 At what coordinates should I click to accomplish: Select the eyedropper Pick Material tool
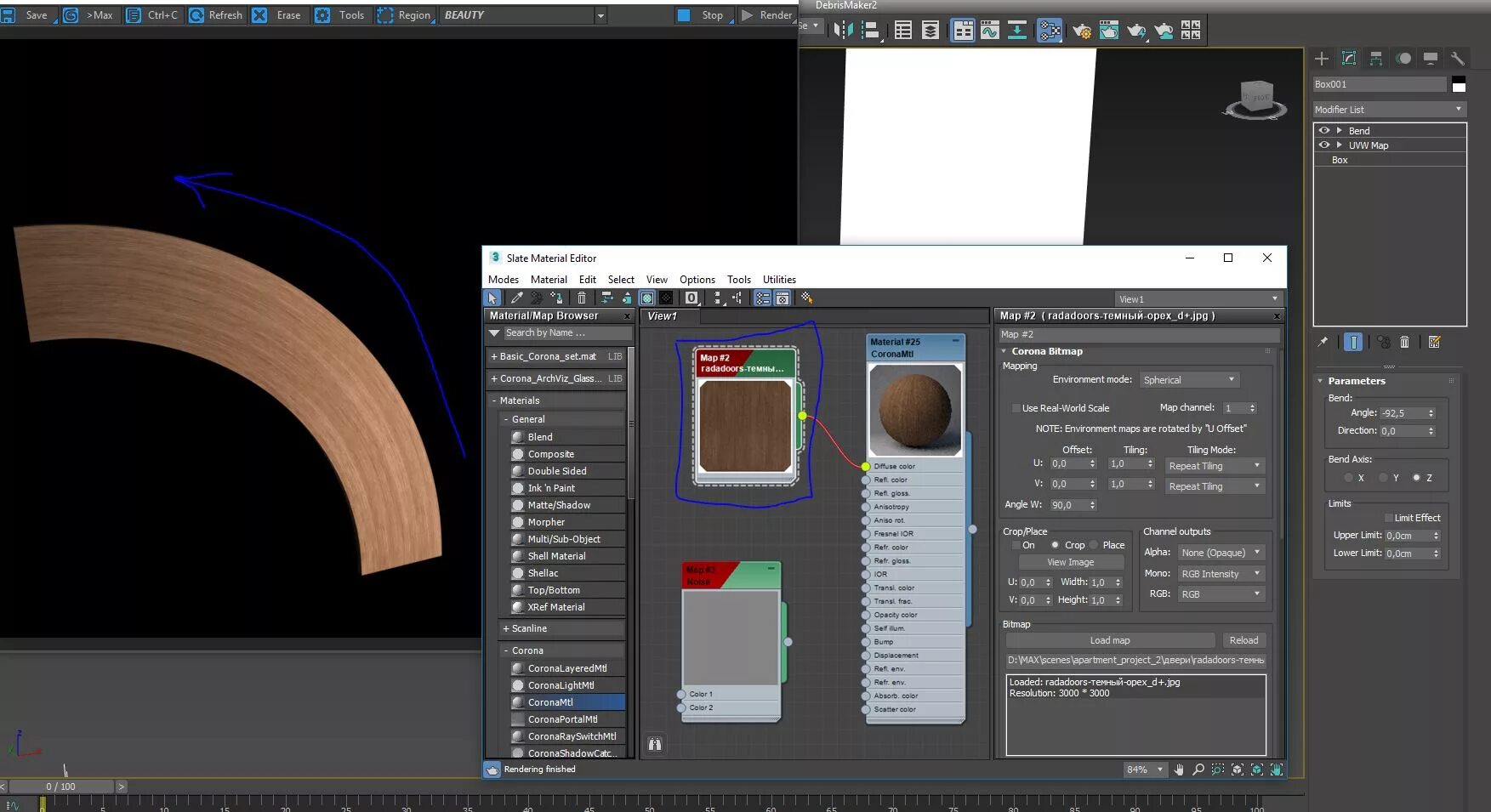(516, 298)
